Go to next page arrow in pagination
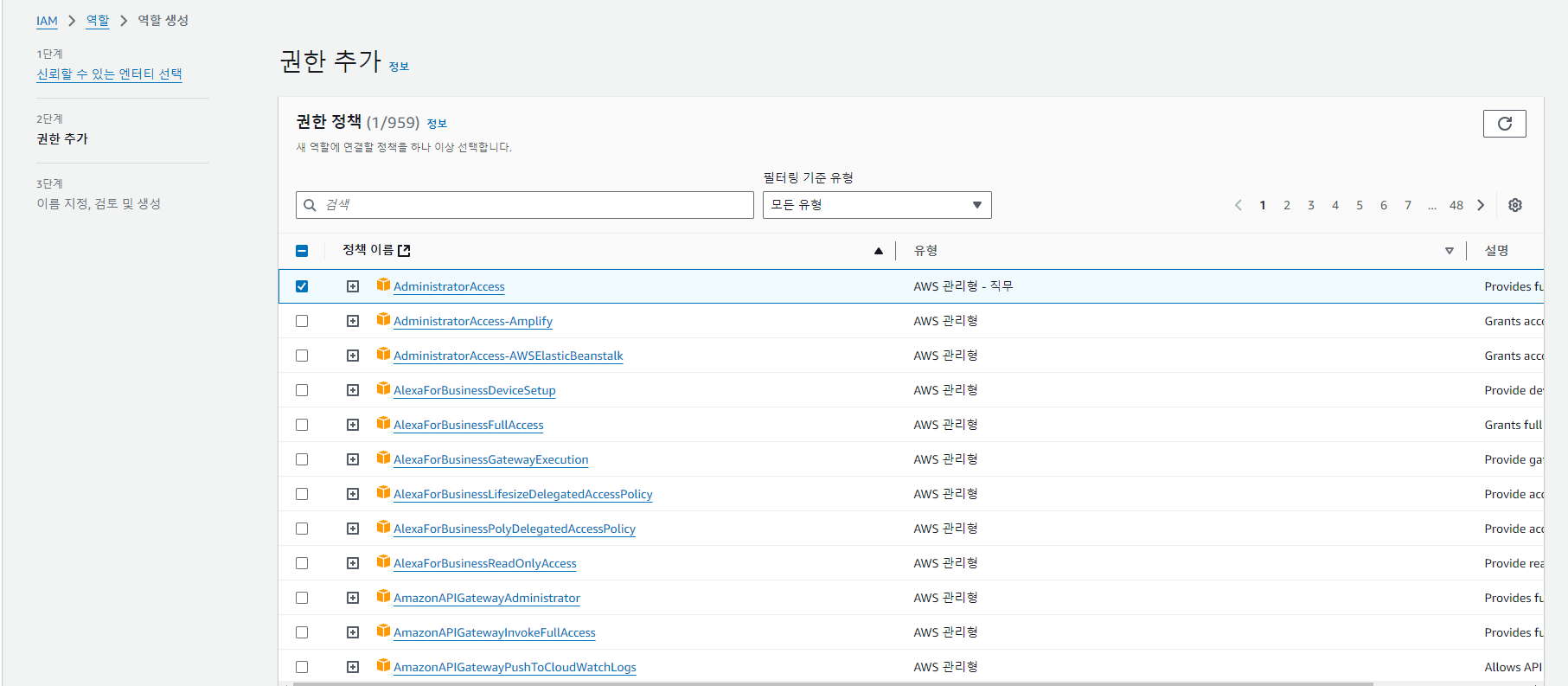1568x686 pixels. coord(1481,205)
